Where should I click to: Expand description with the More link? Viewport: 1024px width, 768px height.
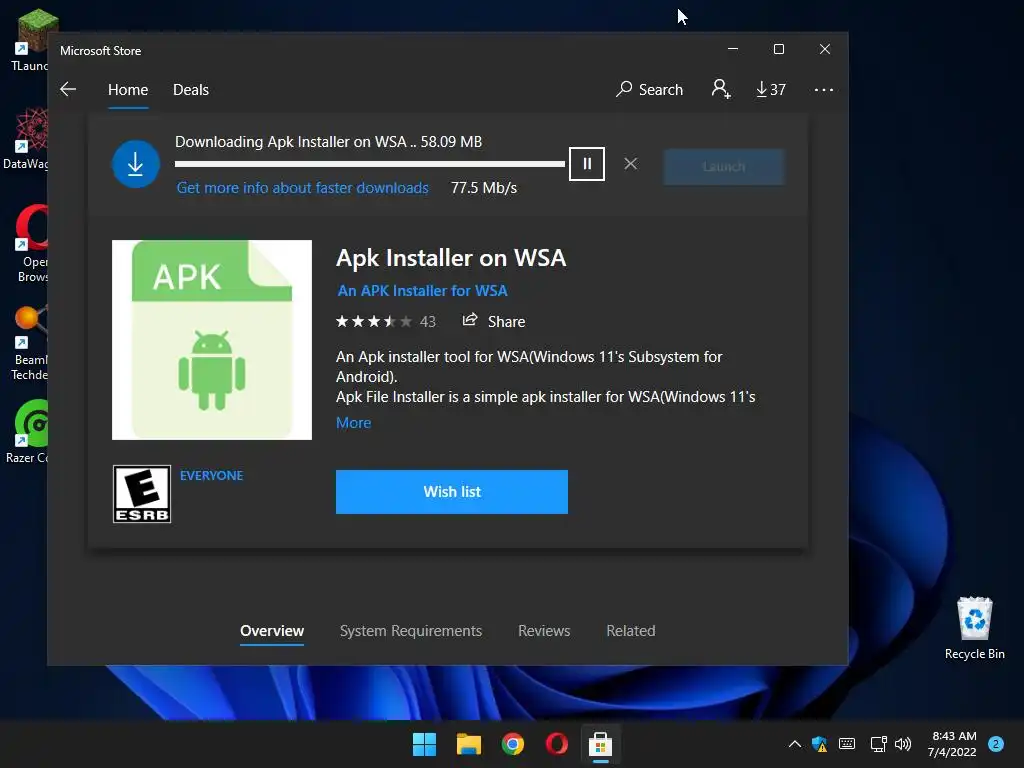coord(353,423)
